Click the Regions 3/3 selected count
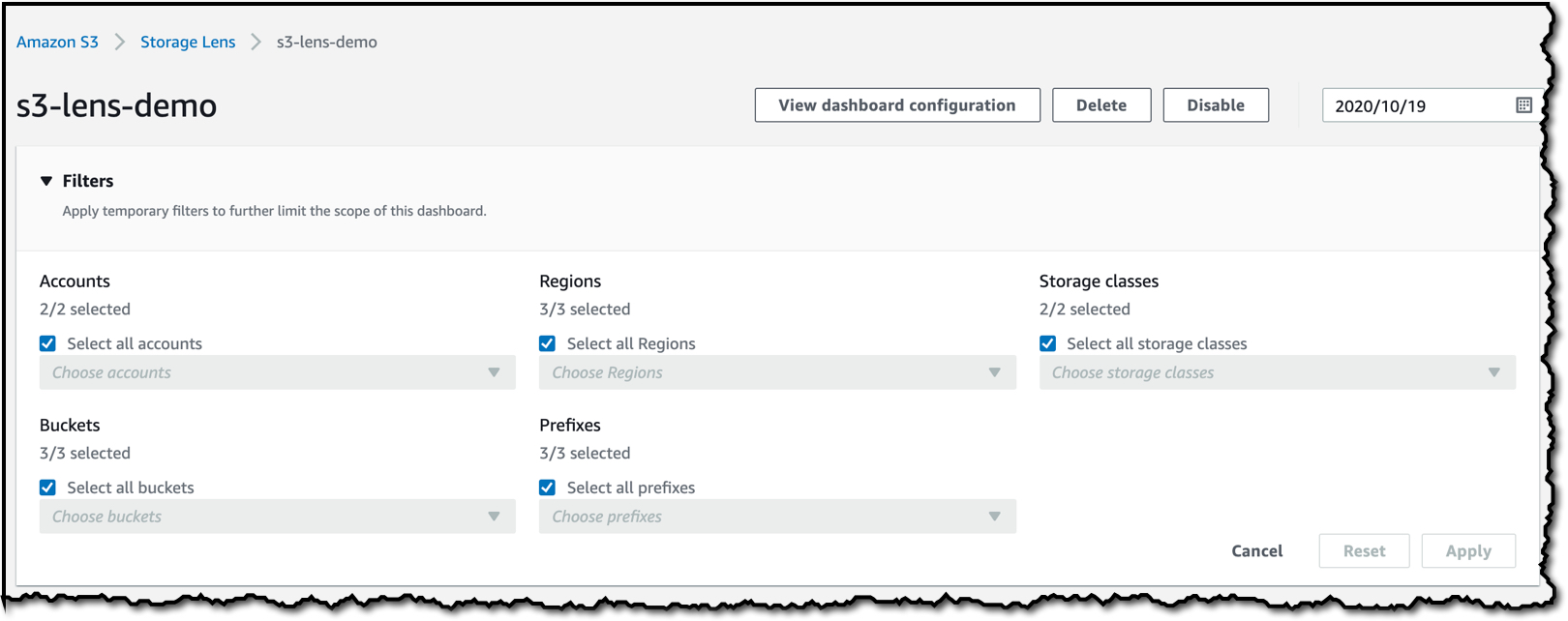This screenshot has height=621, width=1568. (x=585, y=310)
